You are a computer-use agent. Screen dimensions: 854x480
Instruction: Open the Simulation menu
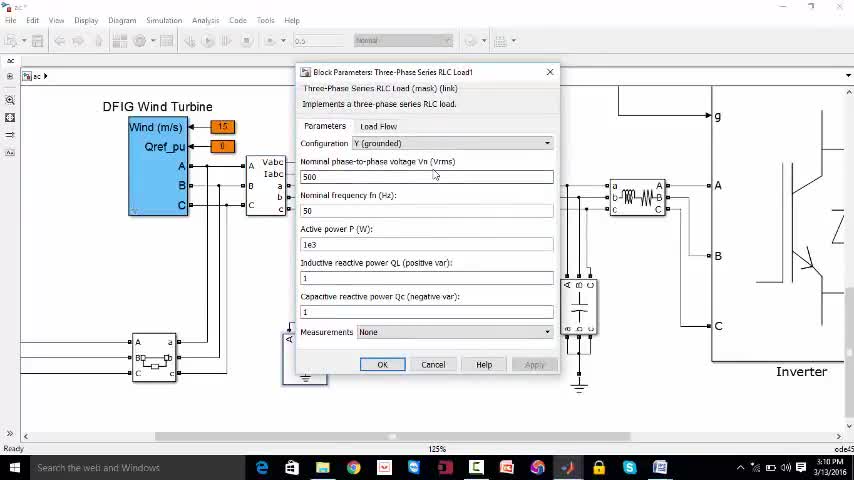pyautogui.click(x=164, y=20)
